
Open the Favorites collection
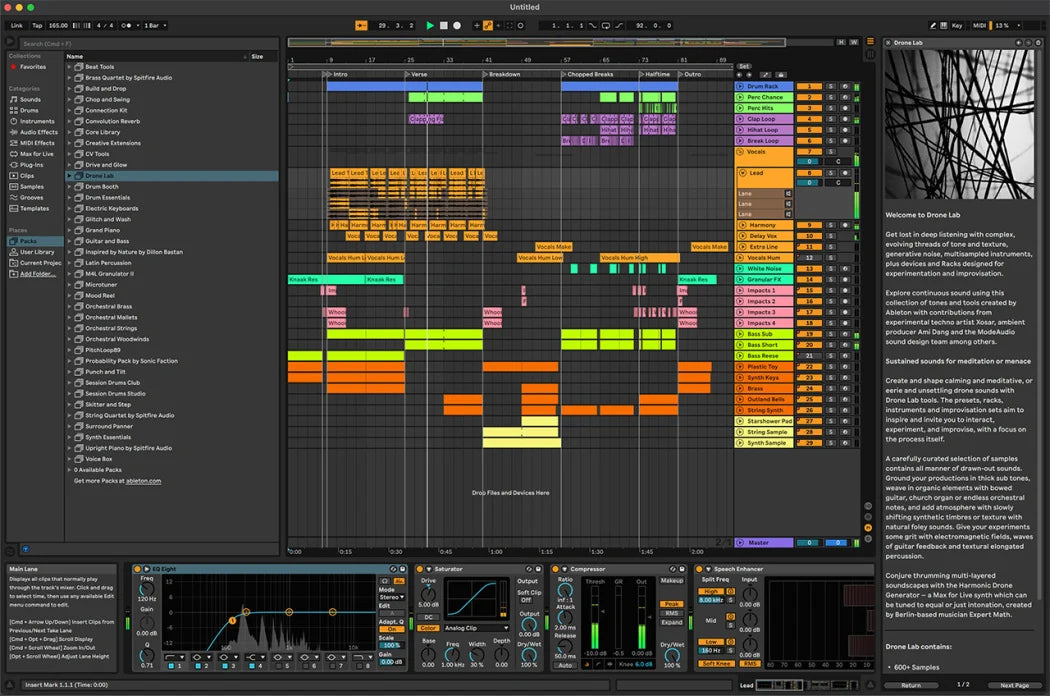33,67
